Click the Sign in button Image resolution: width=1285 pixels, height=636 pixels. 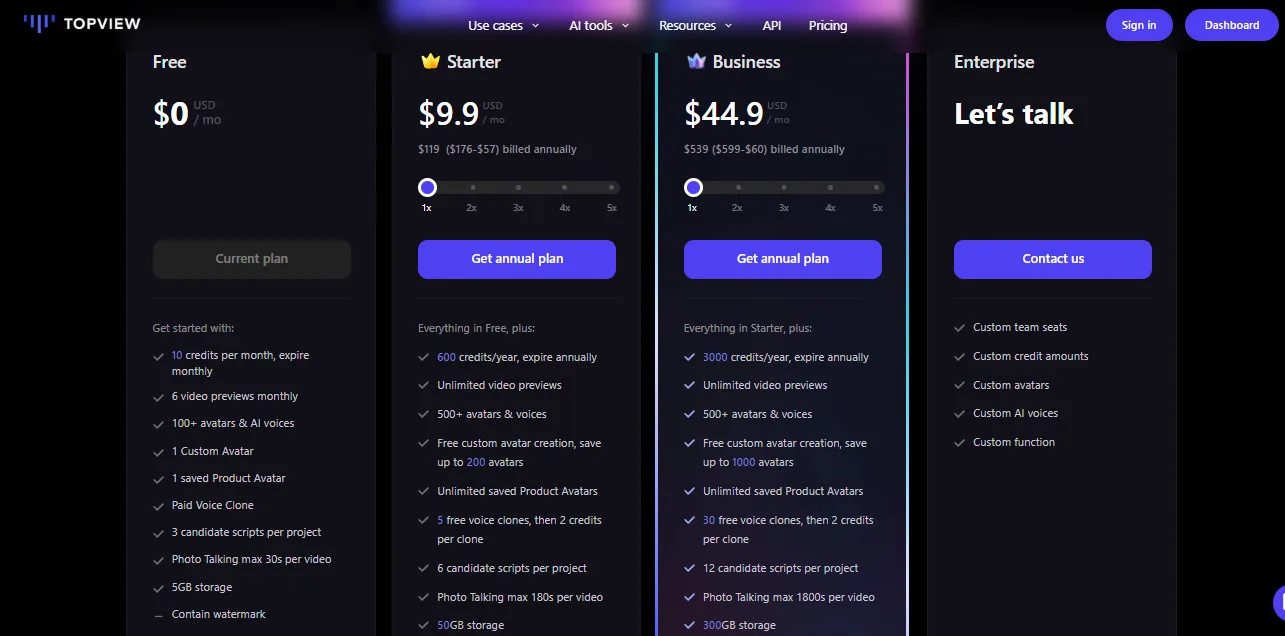(1139, 24)
